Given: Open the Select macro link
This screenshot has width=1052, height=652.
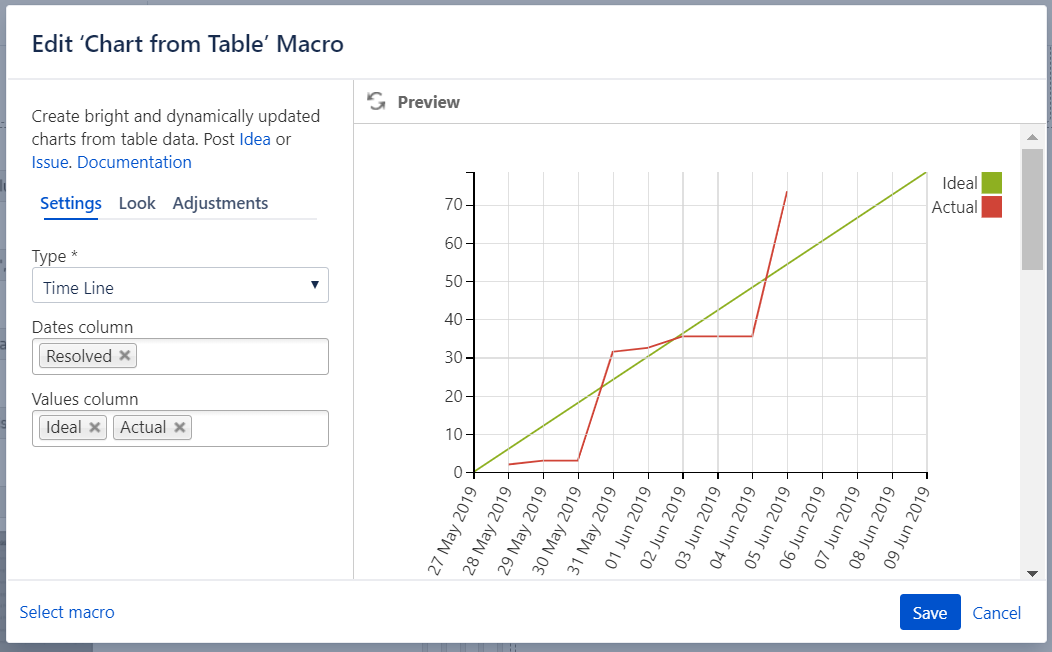Looking at the screenshot, I should tap(67, 612).
